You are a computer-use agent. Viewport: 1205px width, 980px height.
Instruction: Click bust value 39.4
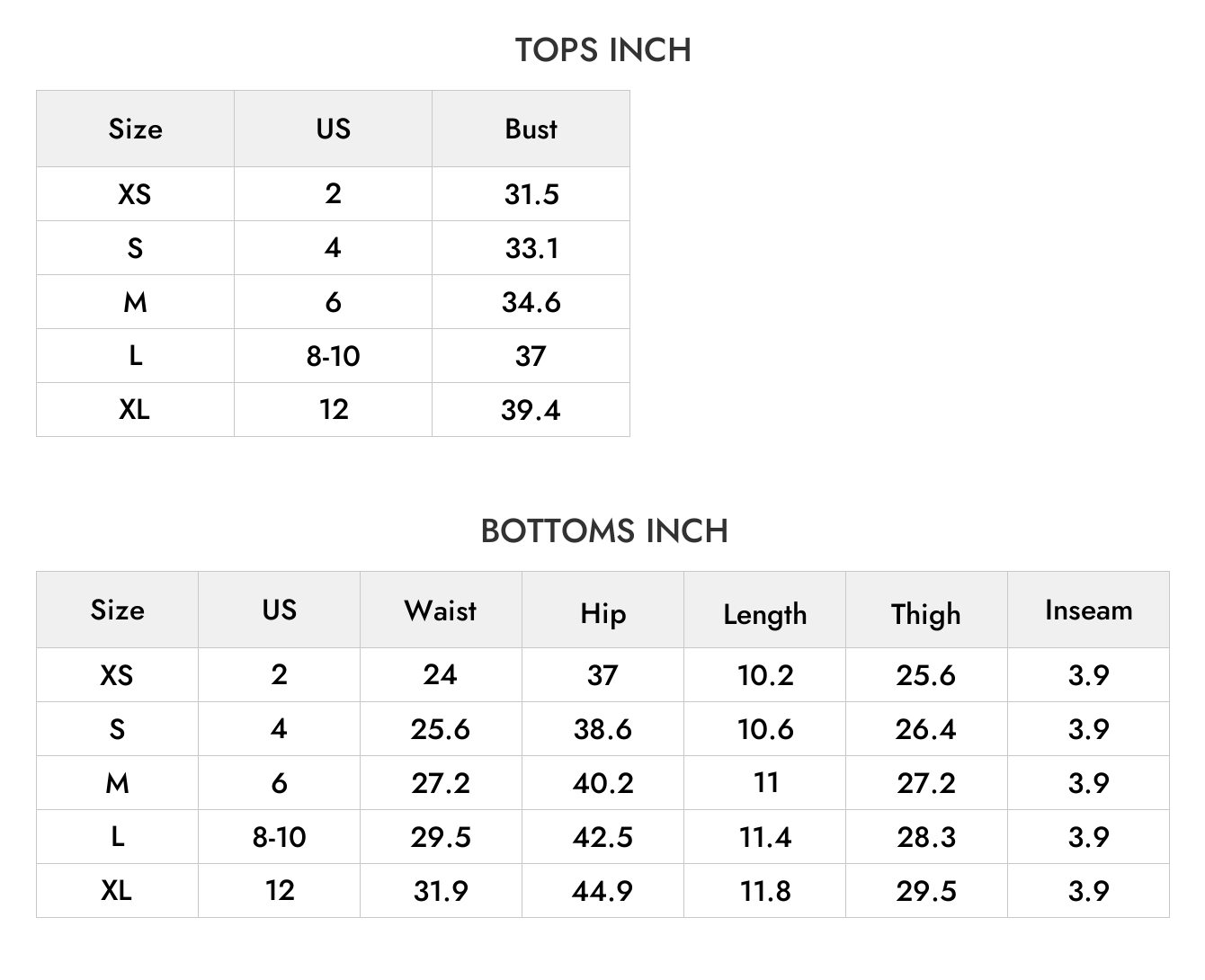click(x=531, y=410)
